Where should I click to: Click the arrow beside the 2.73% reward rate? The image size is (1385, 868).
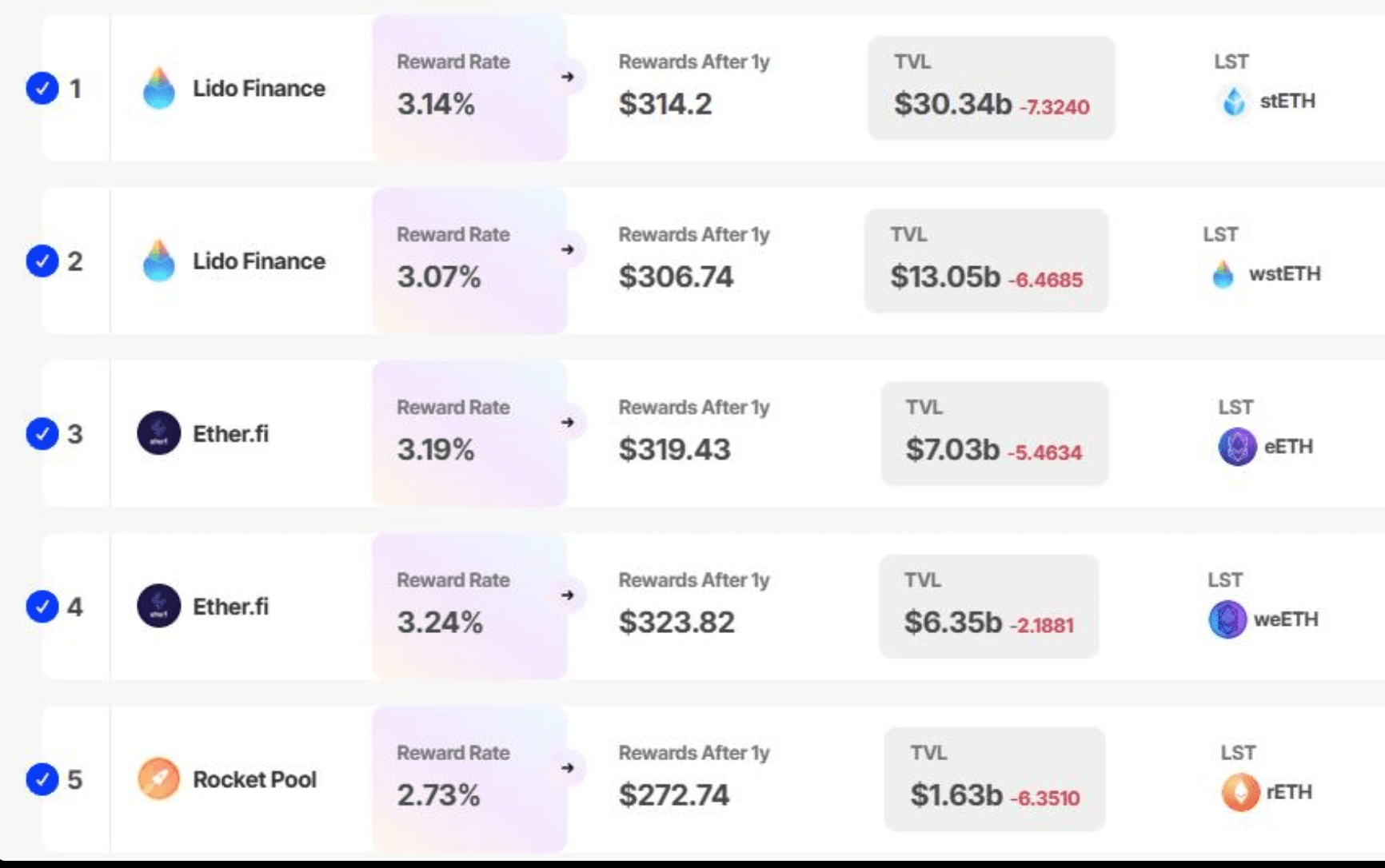[x=568, y=767]
